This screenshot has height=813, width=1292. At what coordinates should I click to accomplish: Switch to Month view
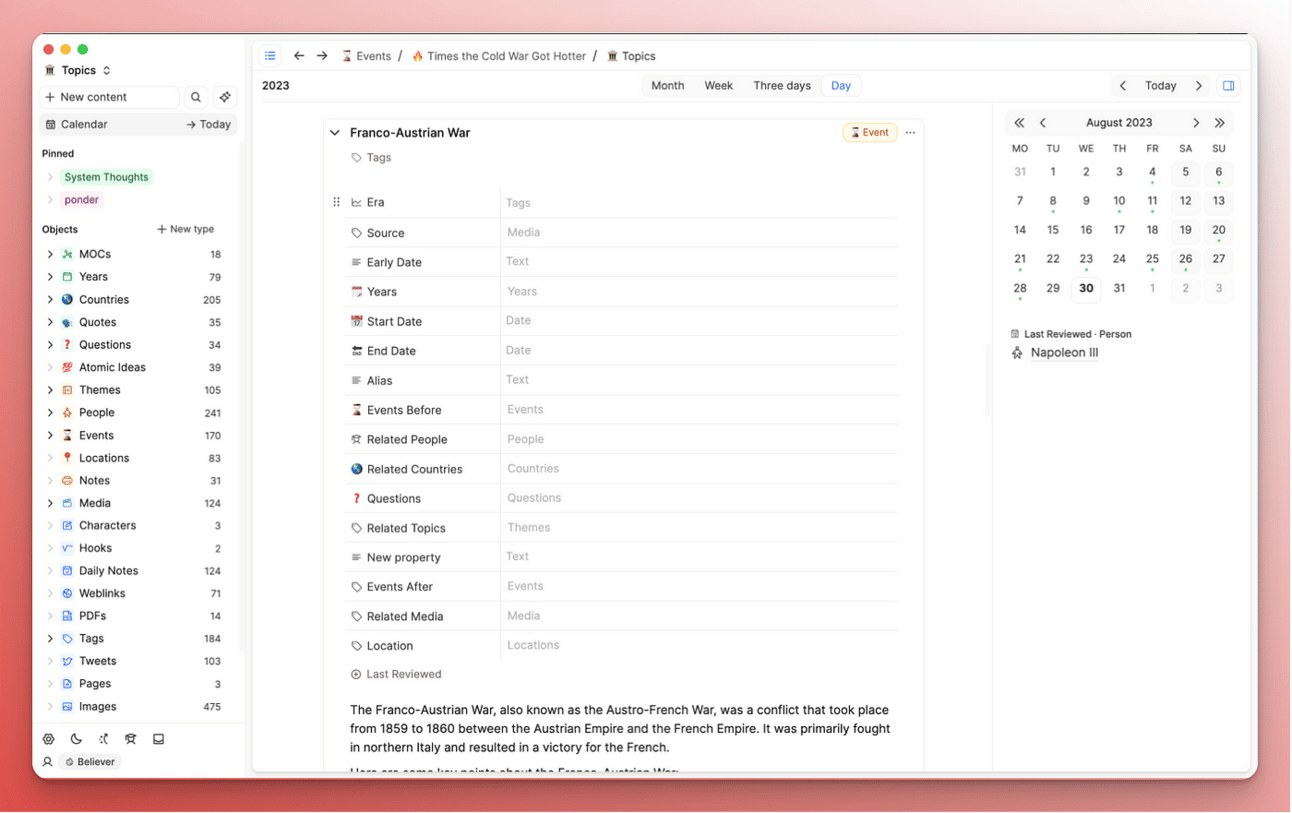coord(668,86)
